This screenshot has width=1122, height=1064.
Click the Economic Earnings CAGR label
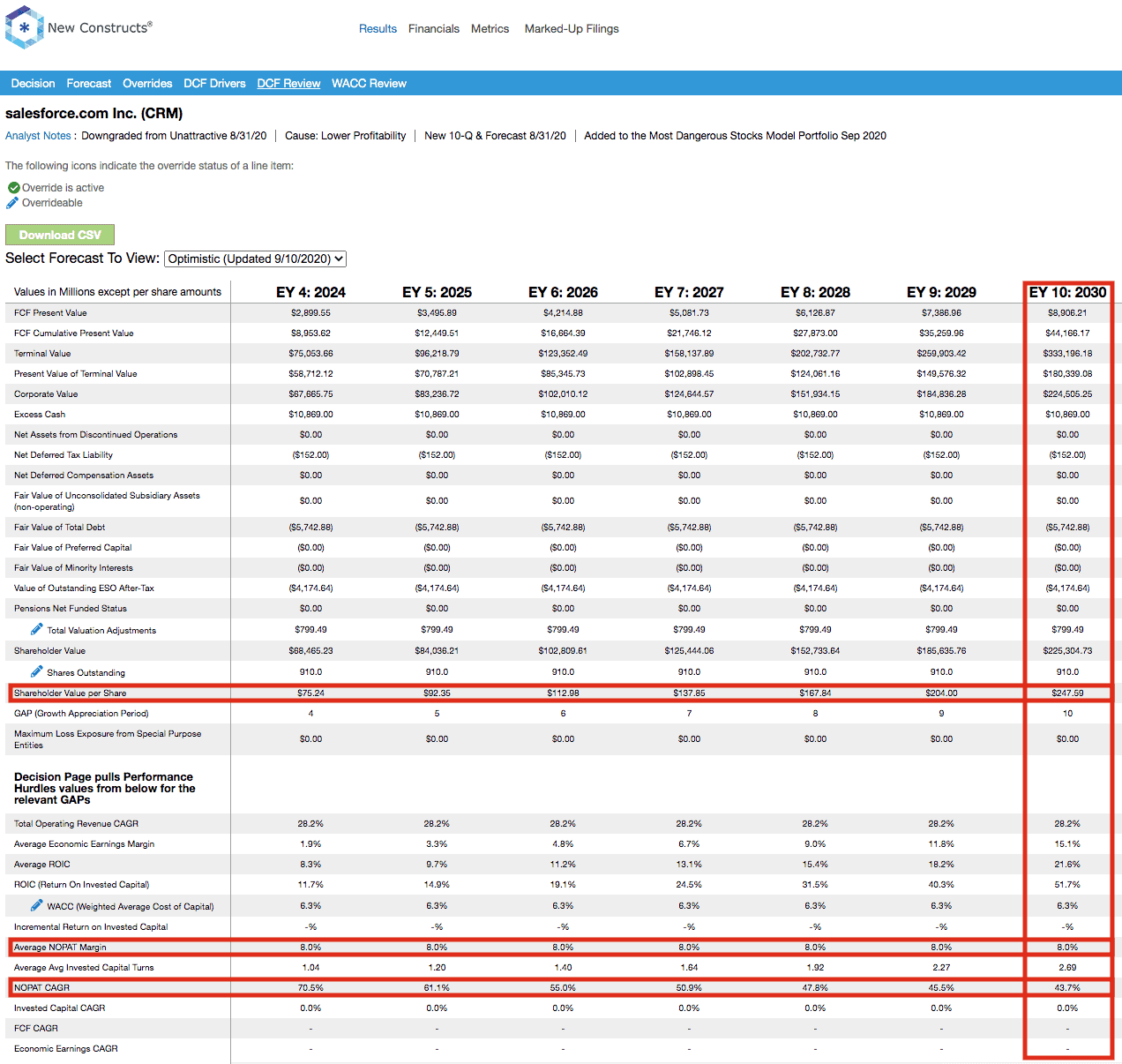click(x=66, y=1049)
